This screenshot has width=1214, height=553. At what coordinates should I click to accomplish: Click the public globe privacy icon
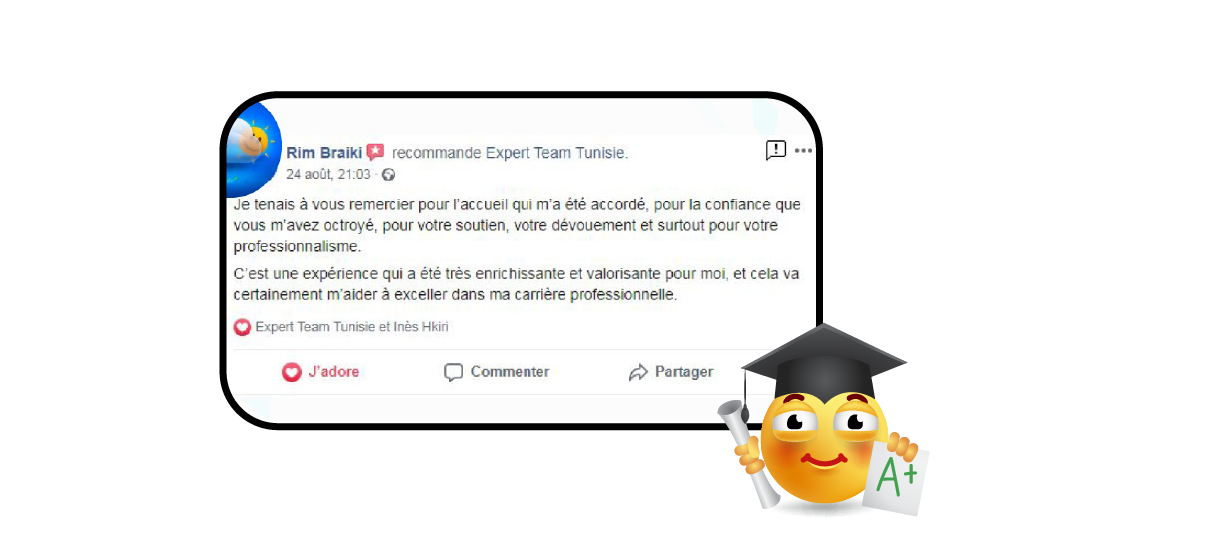pyautogui.click(x=388, y=174)
